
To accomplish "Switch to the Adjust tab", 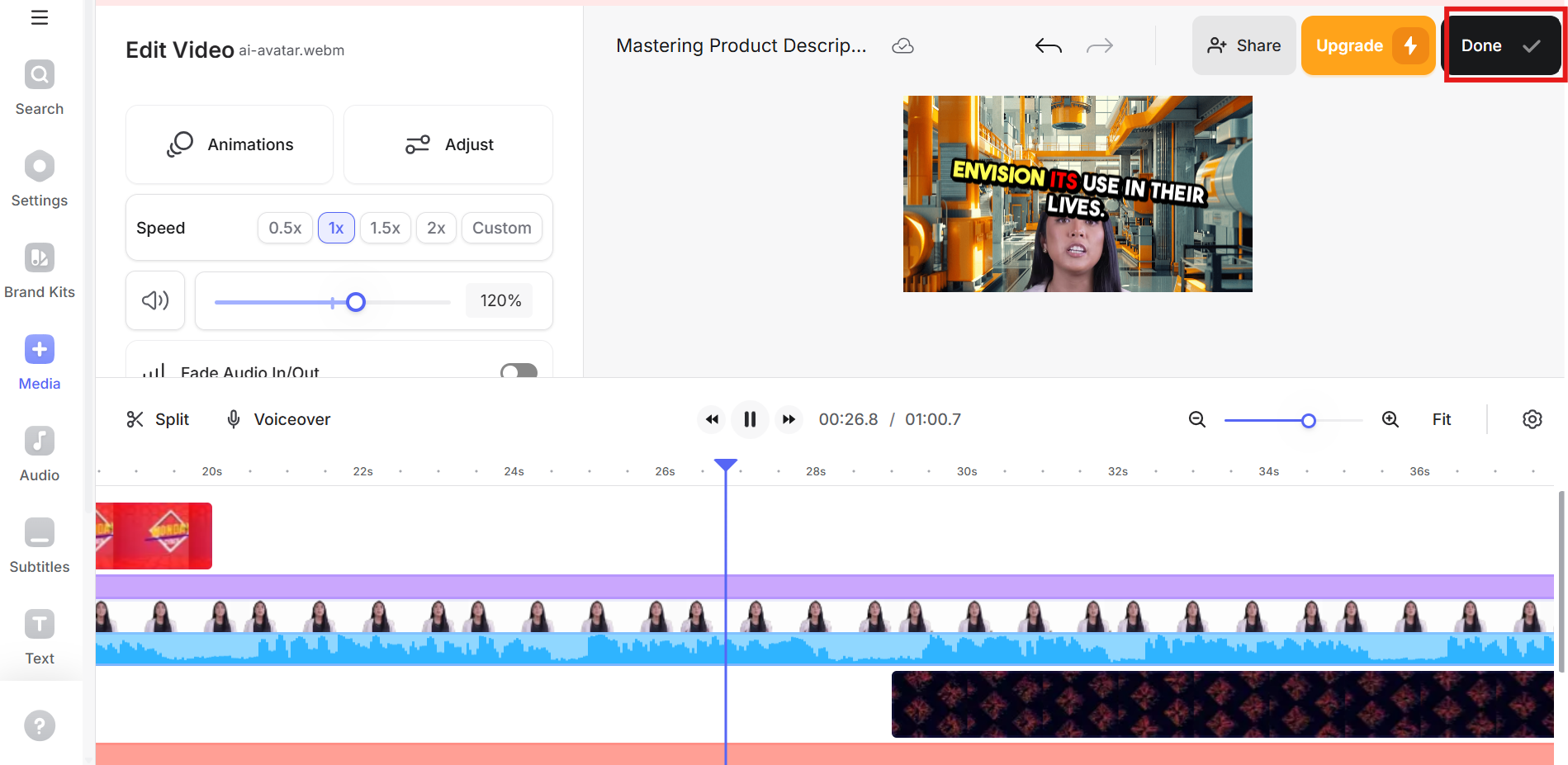I will pos(448,144).
